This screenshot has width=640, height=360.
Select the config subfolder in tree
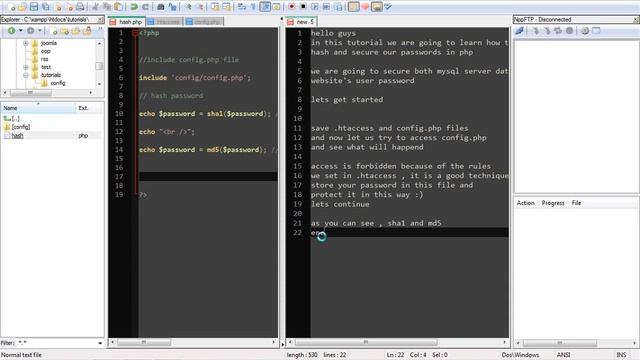pyautogui.click(x=58, y=83)
